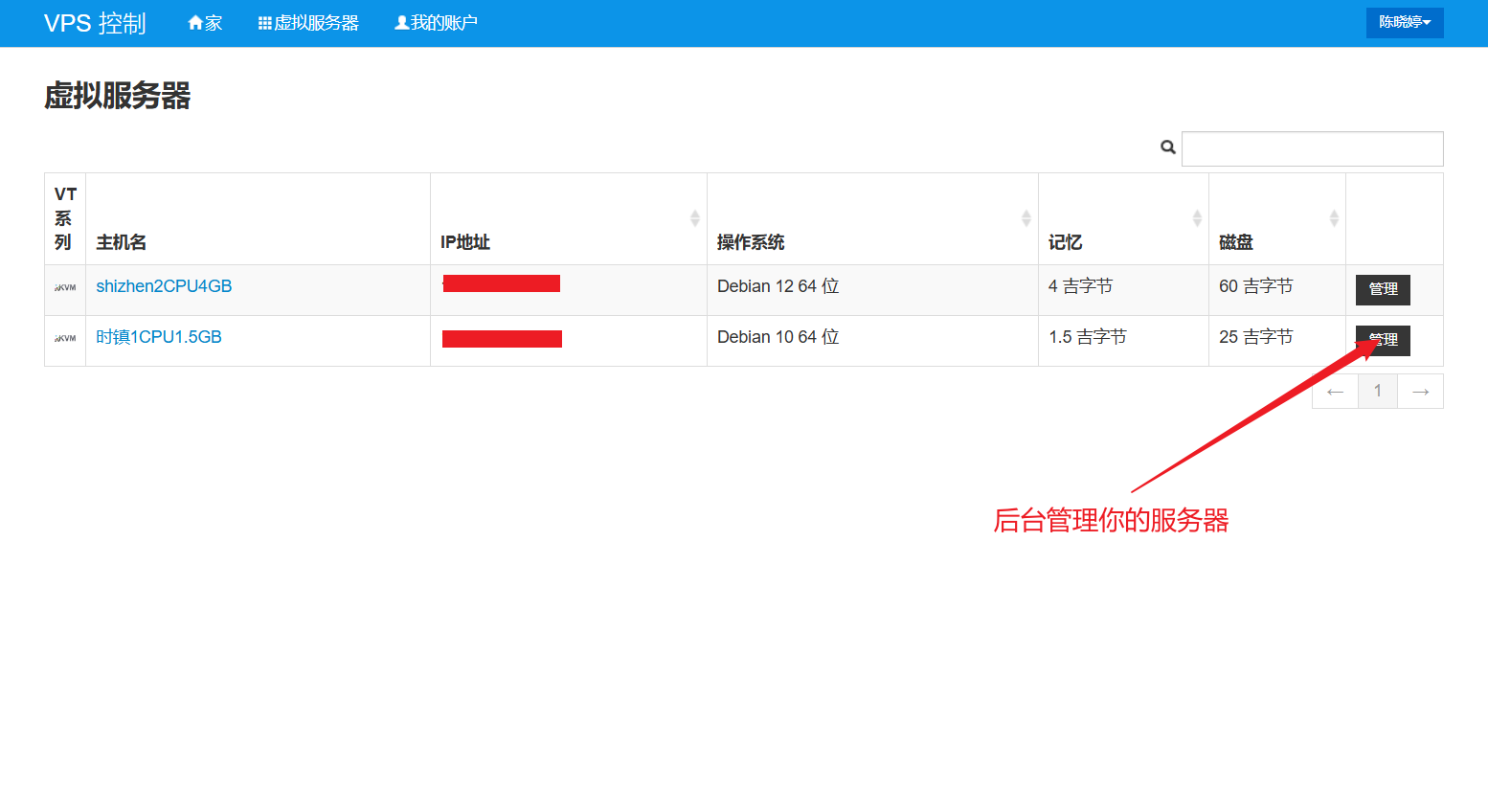Screen dimensions: 1488x812
Task: Open the 我的账户 account menu item
Action: (x=436, y=23)
